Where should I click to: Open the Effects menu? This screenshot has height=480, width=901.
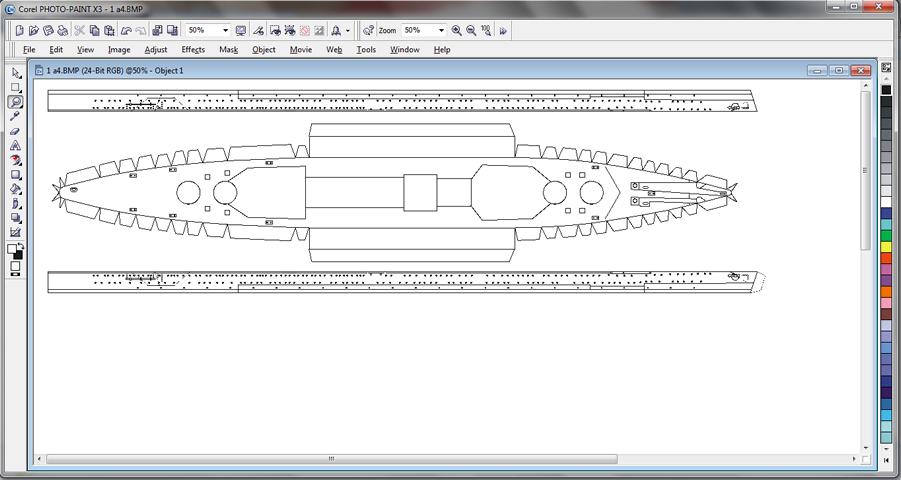pyautogui.click(x=193, y=49)
